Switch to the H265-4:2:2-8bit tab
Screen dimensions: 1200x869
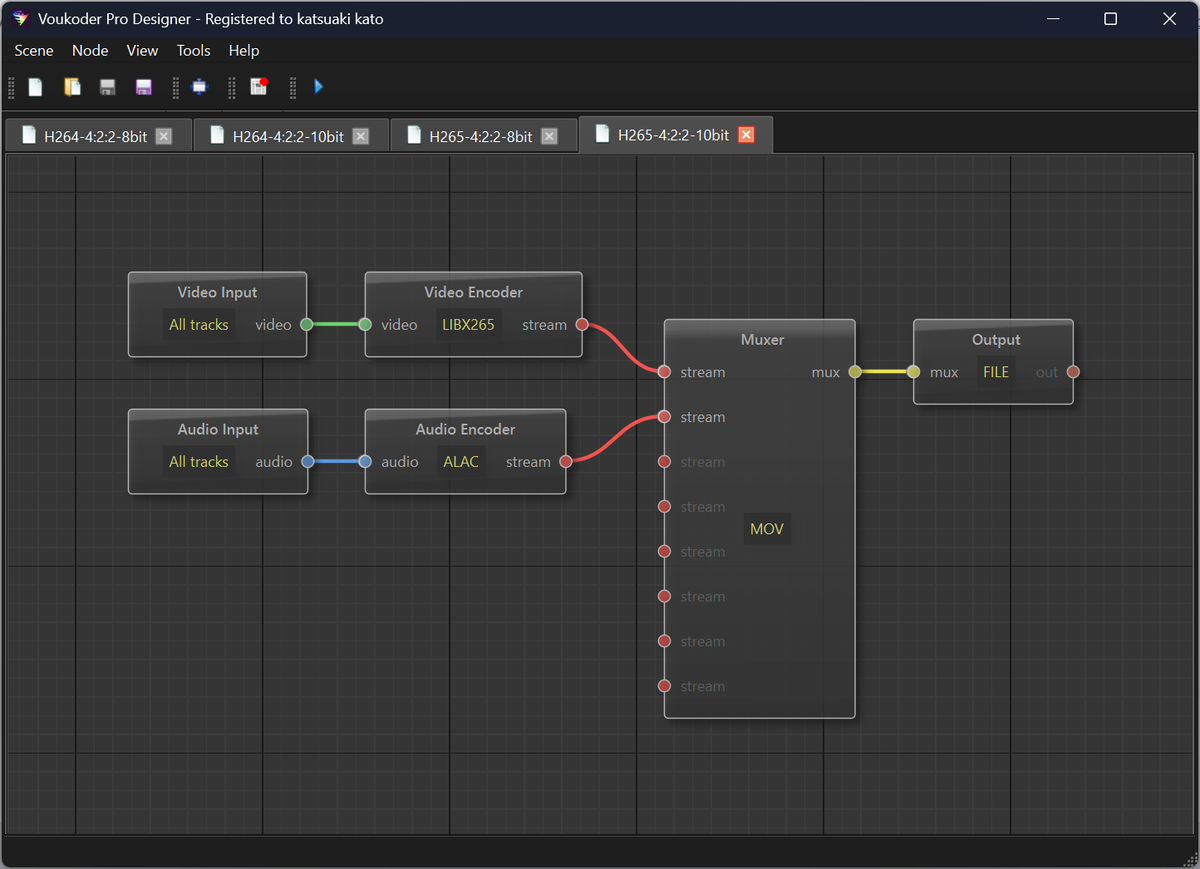coord(480,136)
